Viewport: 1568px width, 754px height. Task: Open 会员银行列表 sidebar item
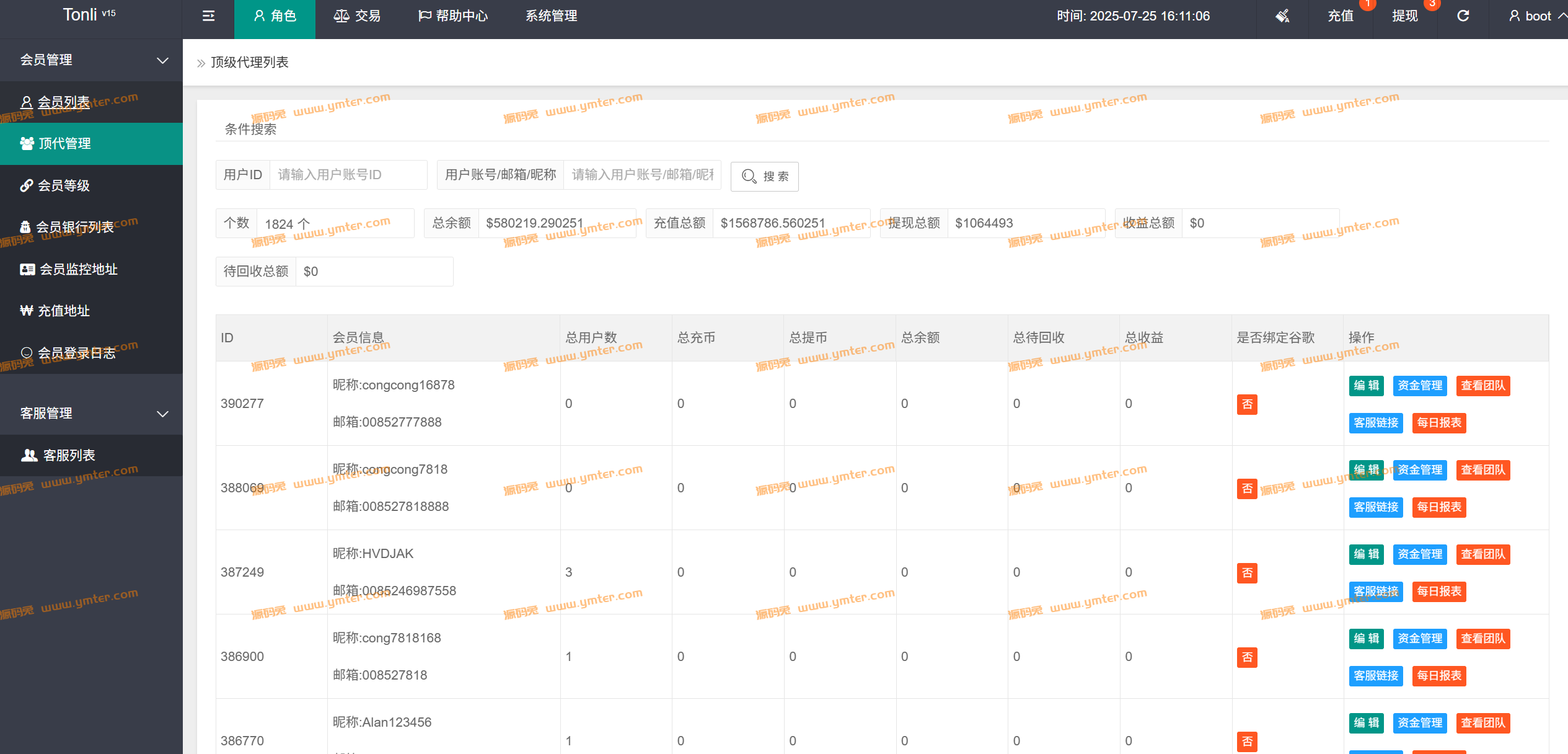click(x=74, y=227)
